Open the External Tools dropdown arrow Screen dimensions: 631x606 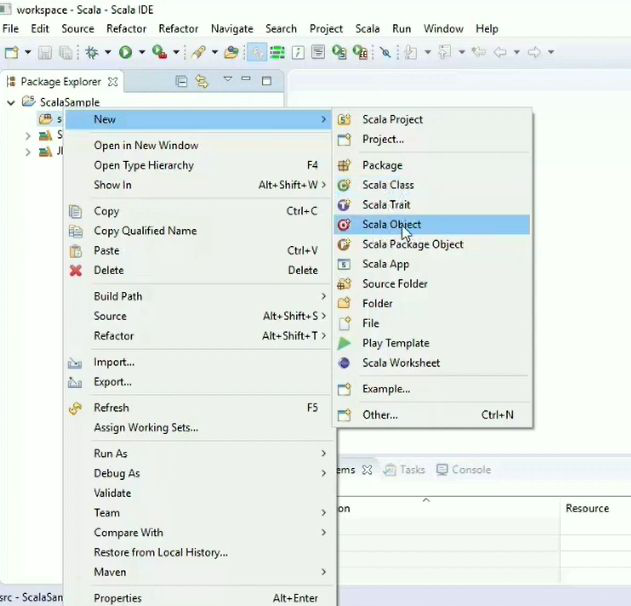(176, 52)
